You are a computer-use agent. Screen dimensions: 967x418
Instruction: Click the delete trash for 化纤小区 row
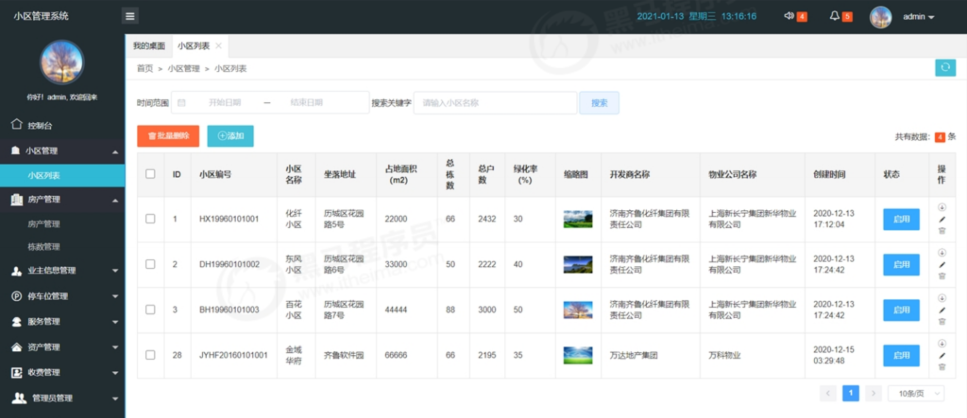(942, 231)
